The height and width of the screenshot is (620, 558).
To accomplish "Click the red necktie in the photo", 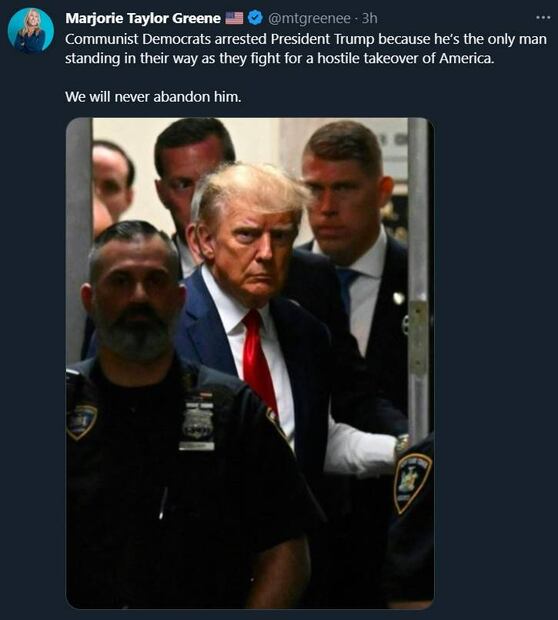I will tap(259, 360).
